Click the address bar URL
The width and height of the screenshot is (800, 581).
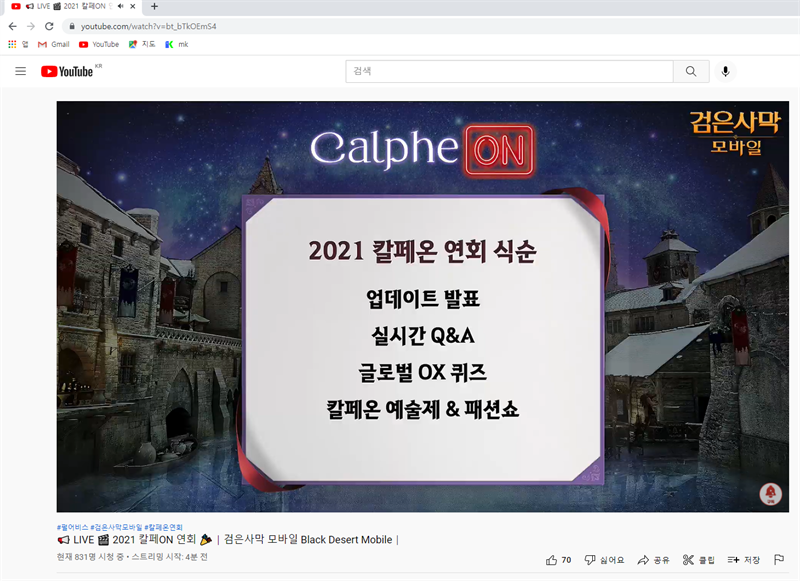coord(148,27)
